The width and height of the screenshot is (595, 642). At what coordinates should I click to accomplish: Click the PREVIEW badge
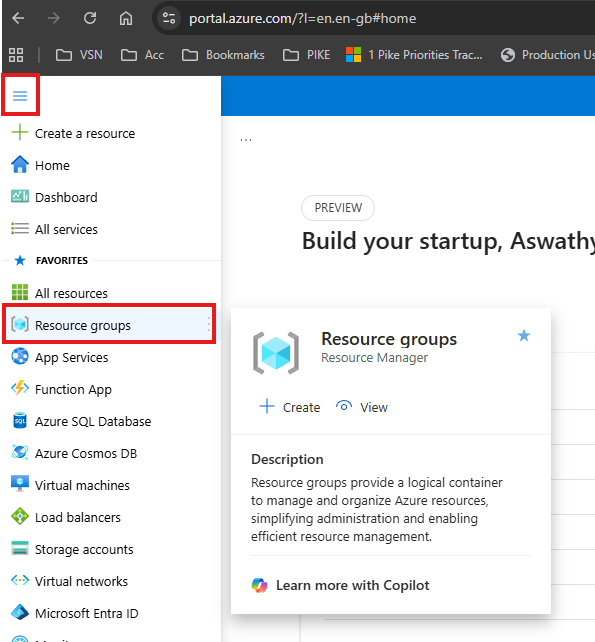pos(338,208)
